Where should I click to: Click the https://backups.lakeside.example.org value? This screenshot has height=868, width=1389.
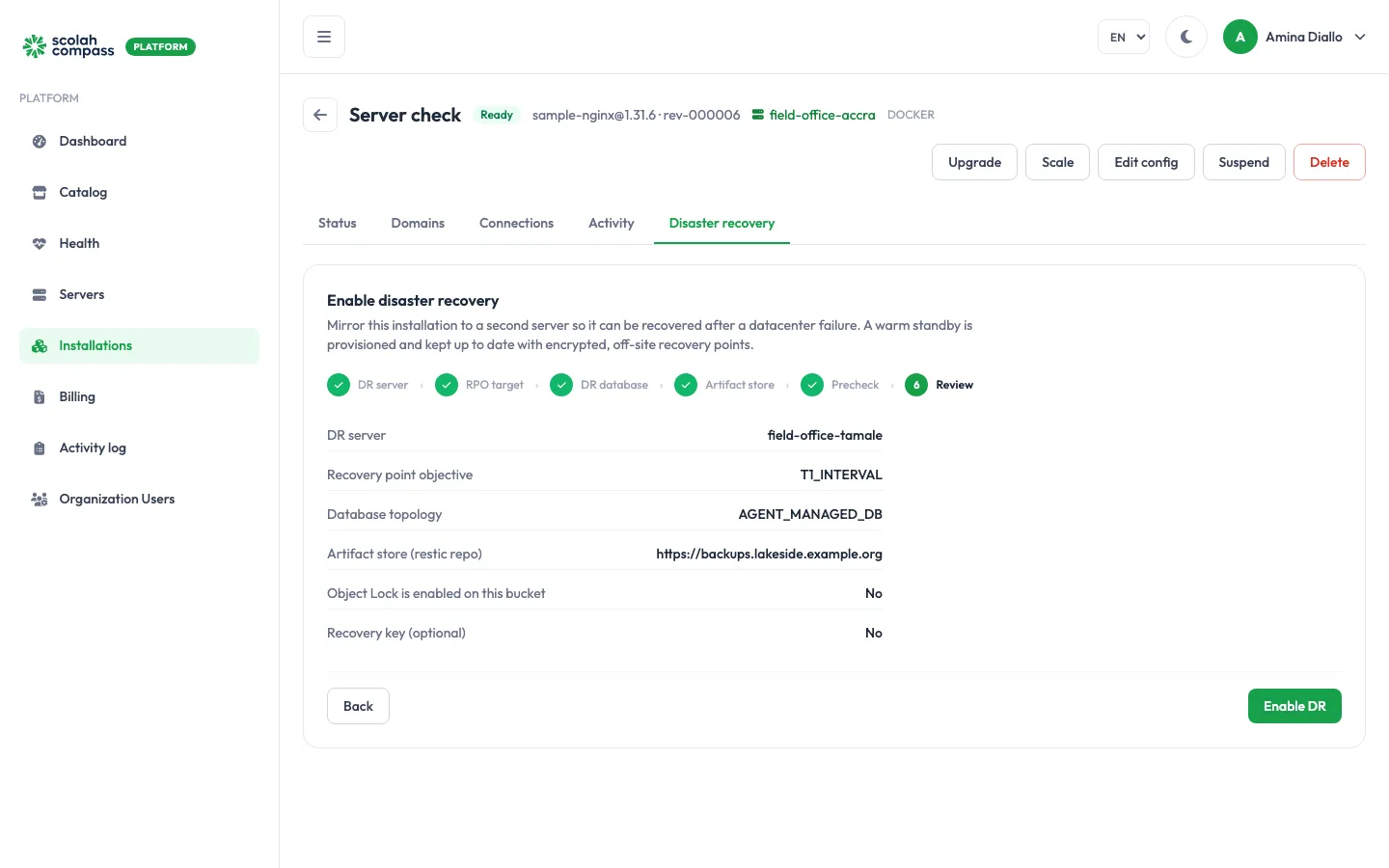pyautogui.click(x=769, y=554)
